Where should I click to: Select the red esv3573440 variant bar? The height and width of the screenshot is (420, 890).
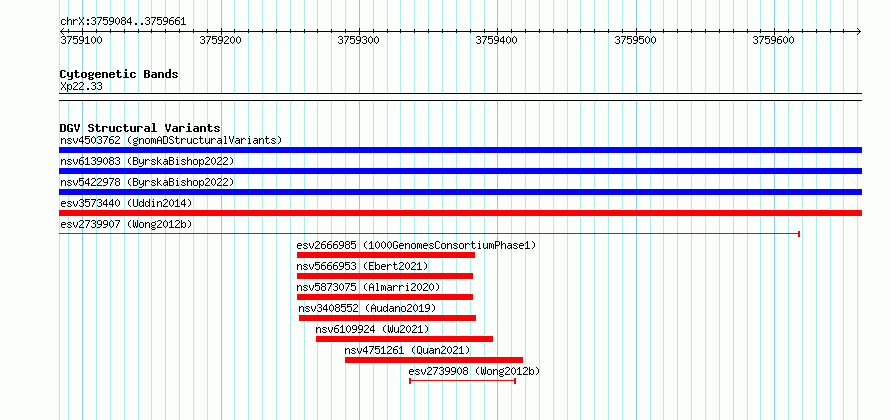pyautogui.click(x=460, y=213)
